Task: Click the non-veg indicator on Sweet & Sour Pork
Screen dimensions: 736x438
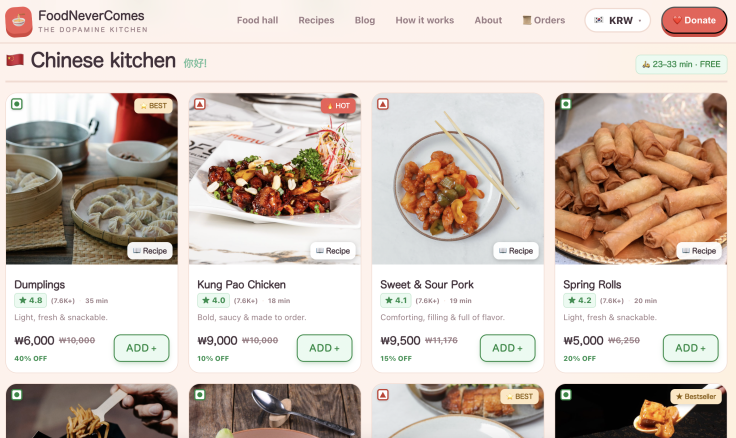Action: click(383, 104)
